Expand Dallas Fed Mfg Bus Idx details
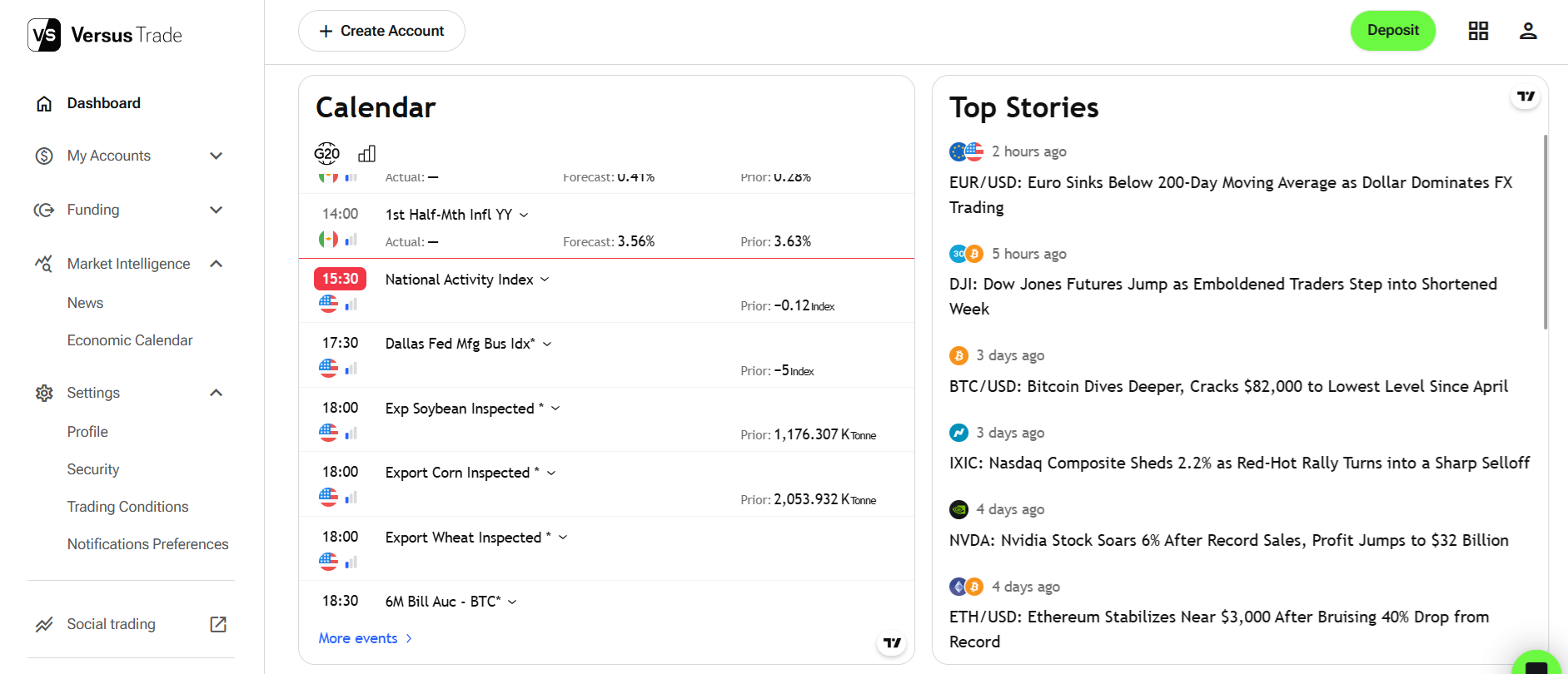1568x674 pixels. coord(547,344)
